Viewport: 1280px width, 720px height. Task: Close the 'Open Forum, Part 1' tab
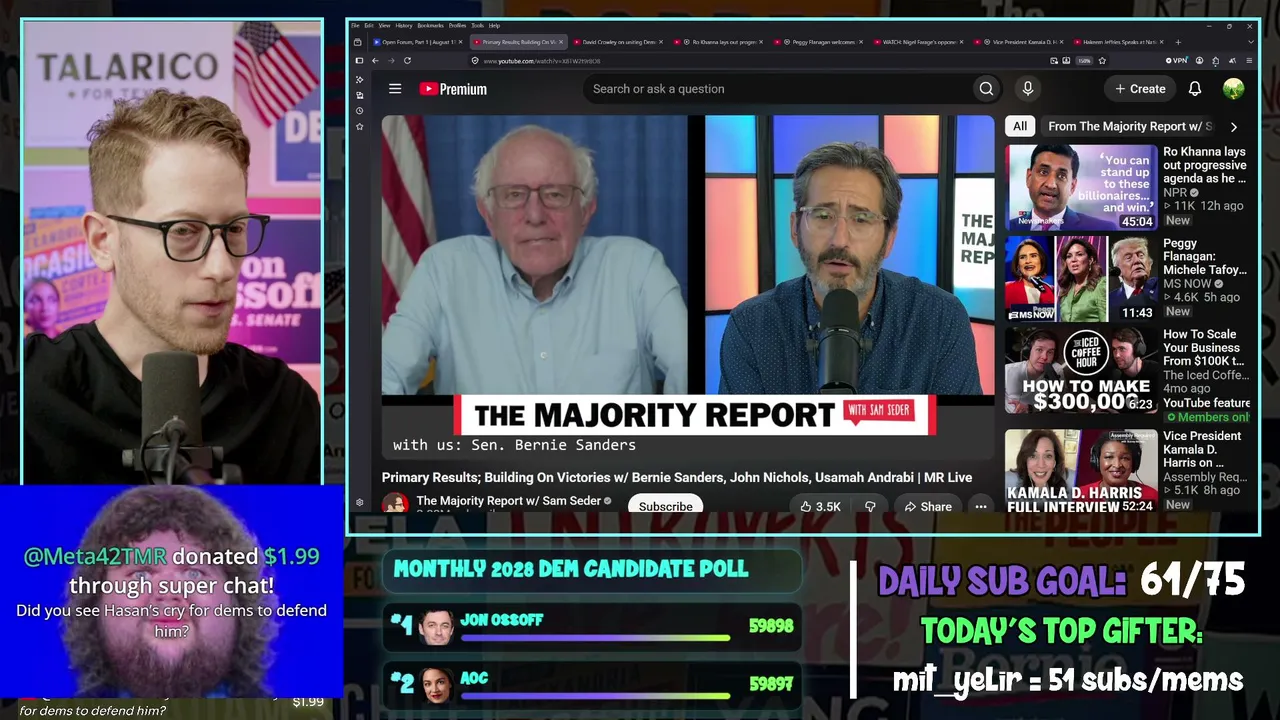460,42
